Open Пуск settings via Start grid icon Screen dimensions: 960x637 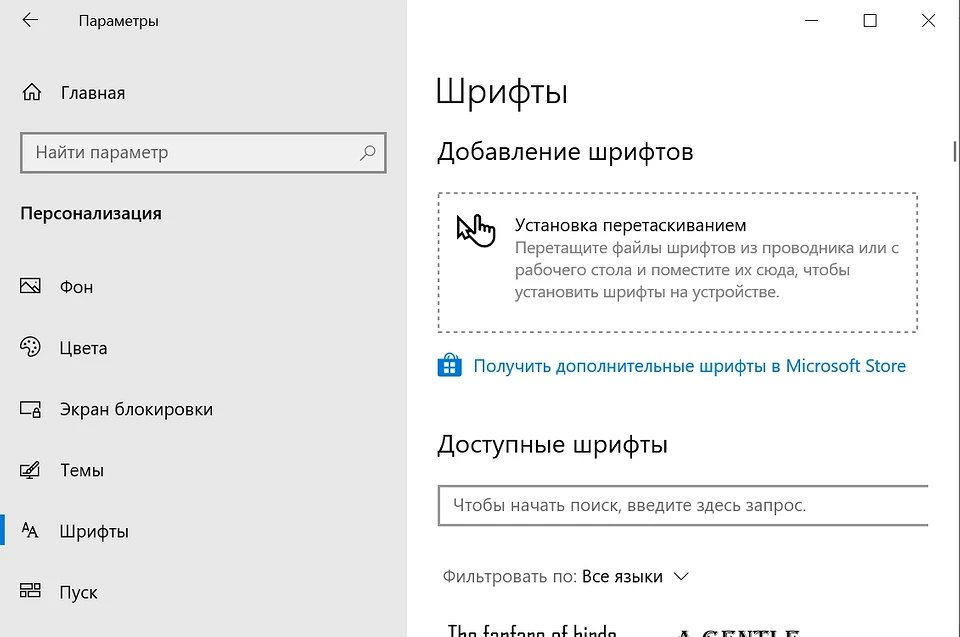pyautogui.click(x=30, y=592)
